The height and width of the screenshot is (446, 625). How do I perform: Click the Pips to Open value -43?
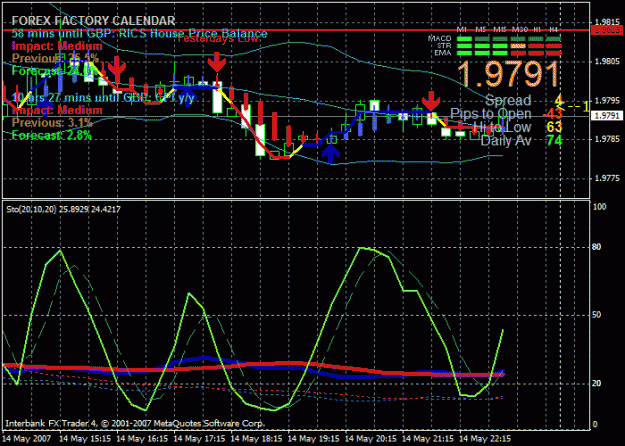tap(553, 114)
